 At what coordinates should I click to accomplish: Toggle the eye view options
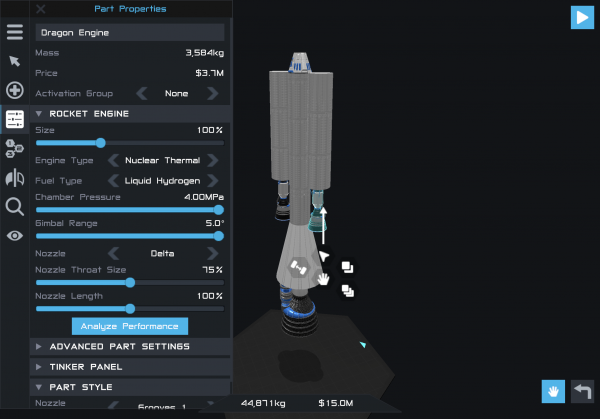tap(14, 236)
